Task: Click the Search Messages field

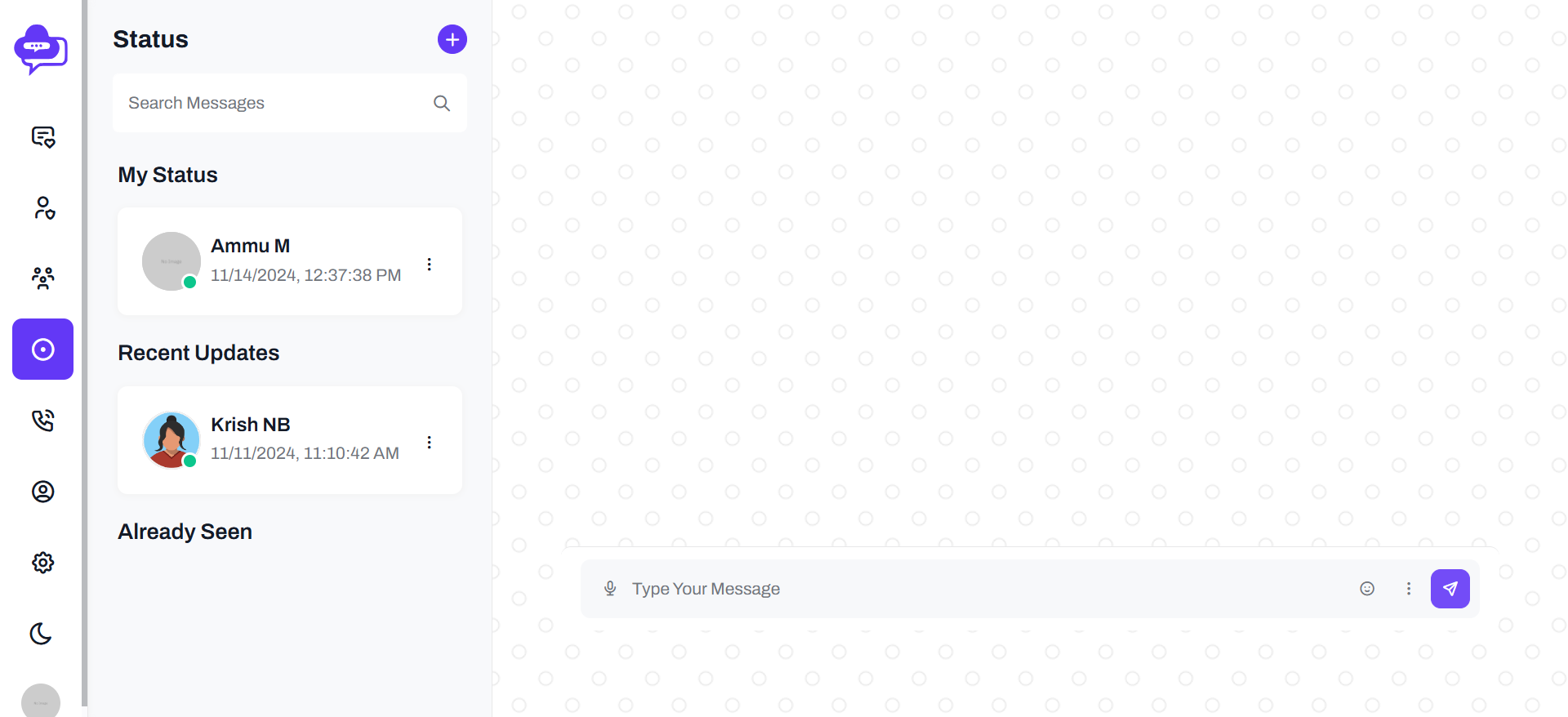Action: [x=290, y=103]
